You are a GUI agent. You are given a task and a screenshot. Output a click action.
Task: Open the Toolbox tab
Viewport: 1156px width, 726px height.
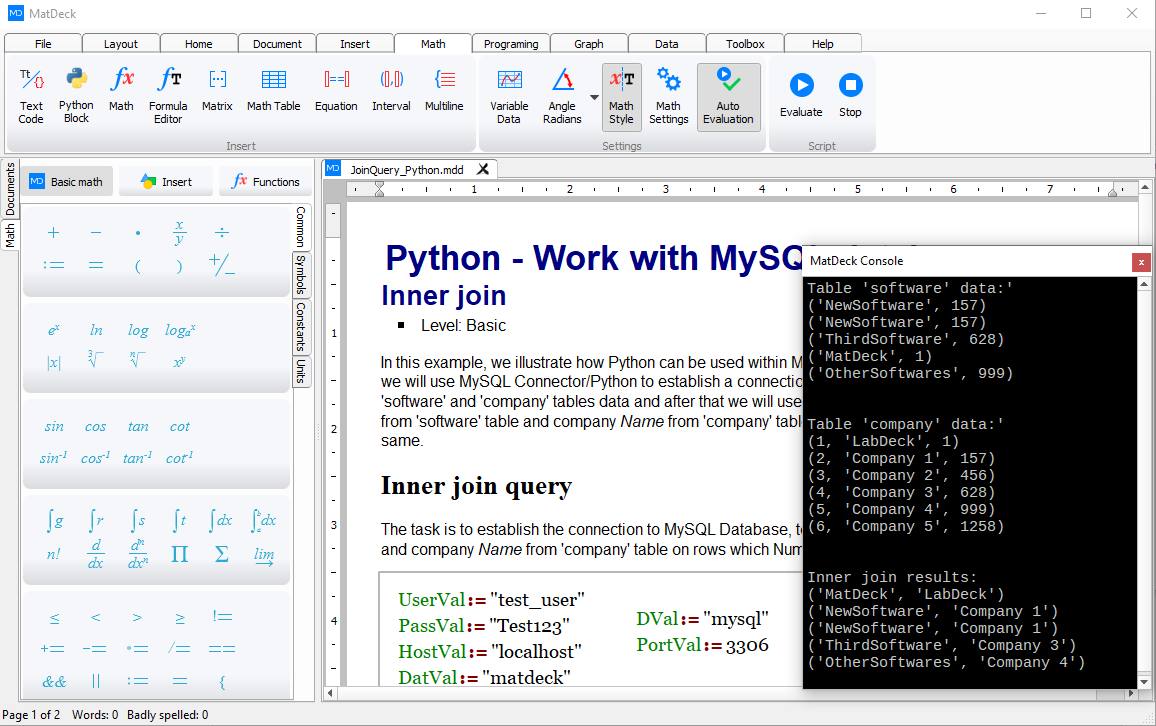(x=745, y=43)
